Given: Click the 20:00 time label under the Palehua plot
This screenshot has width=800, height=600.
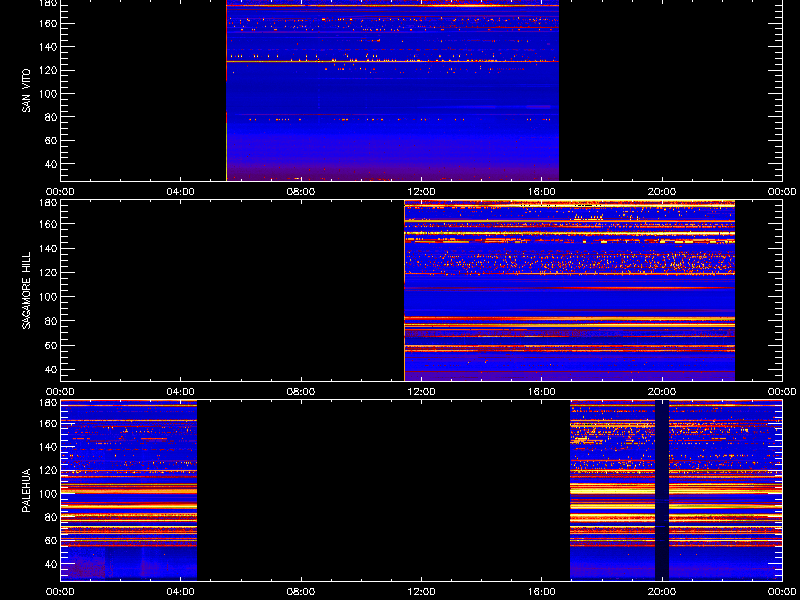Looking at the screenshot, I should click(x=662, y=592).
